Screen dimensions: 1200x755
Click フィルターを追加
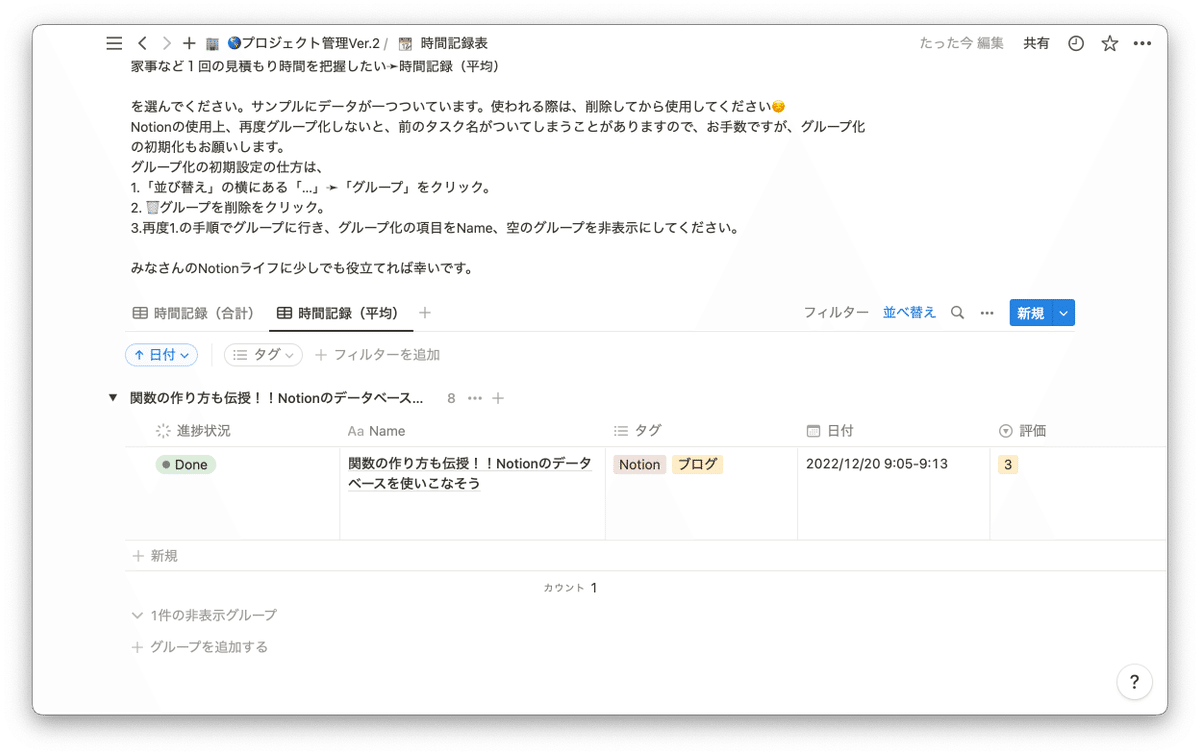[x=378, y=355]
